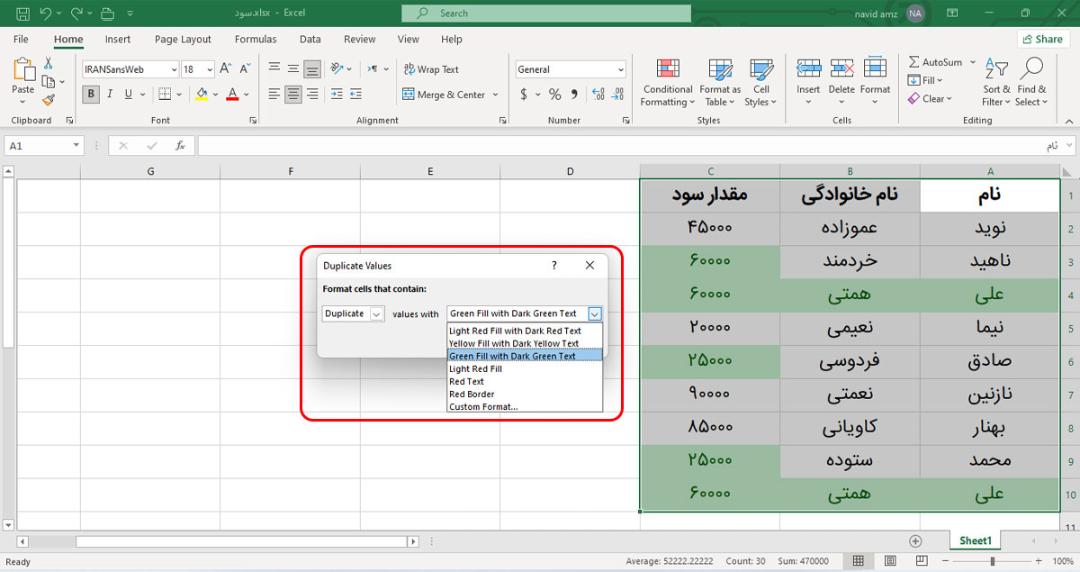The width and height of the screenshot is (1080, 572).
Task: Apply the red font color A
Action: click(x=232, y=94)
